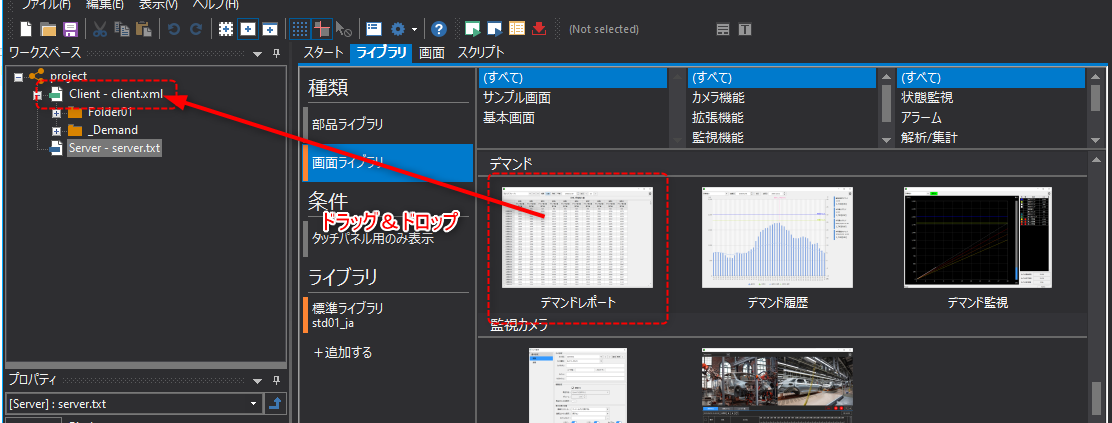Switch to the スクリプト tab
This screenshot has height=423, width=1112.
(480, 53)
